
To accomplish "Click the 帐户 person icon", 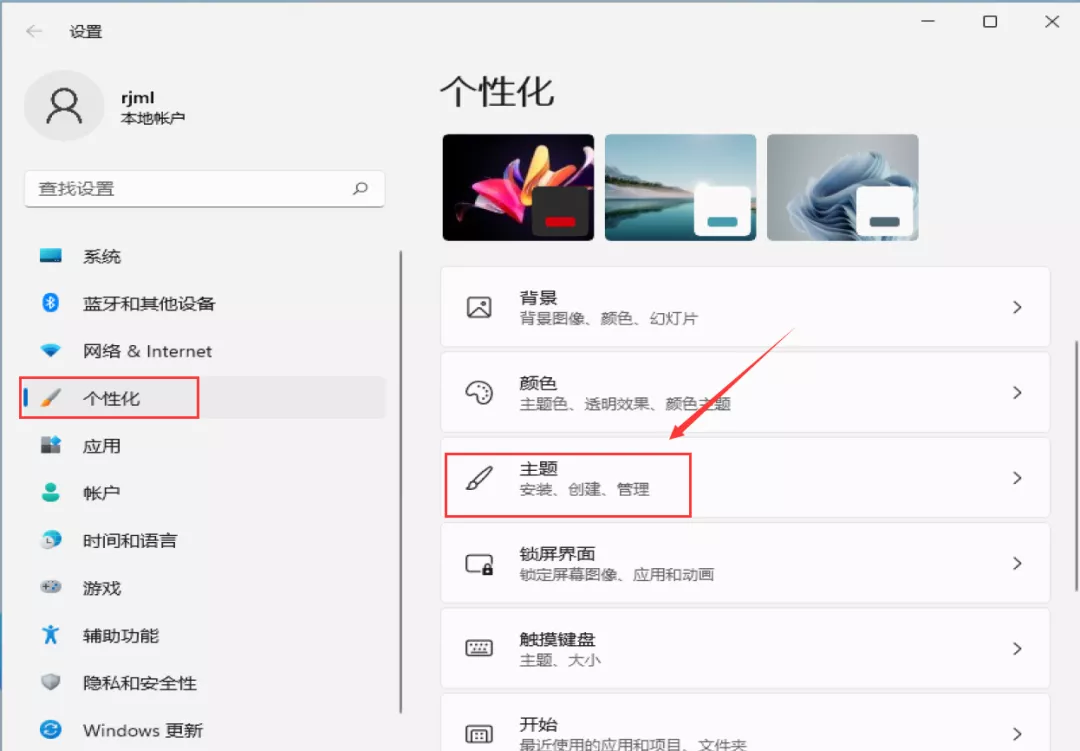I will pyautogui.click(x=50, y=492).
